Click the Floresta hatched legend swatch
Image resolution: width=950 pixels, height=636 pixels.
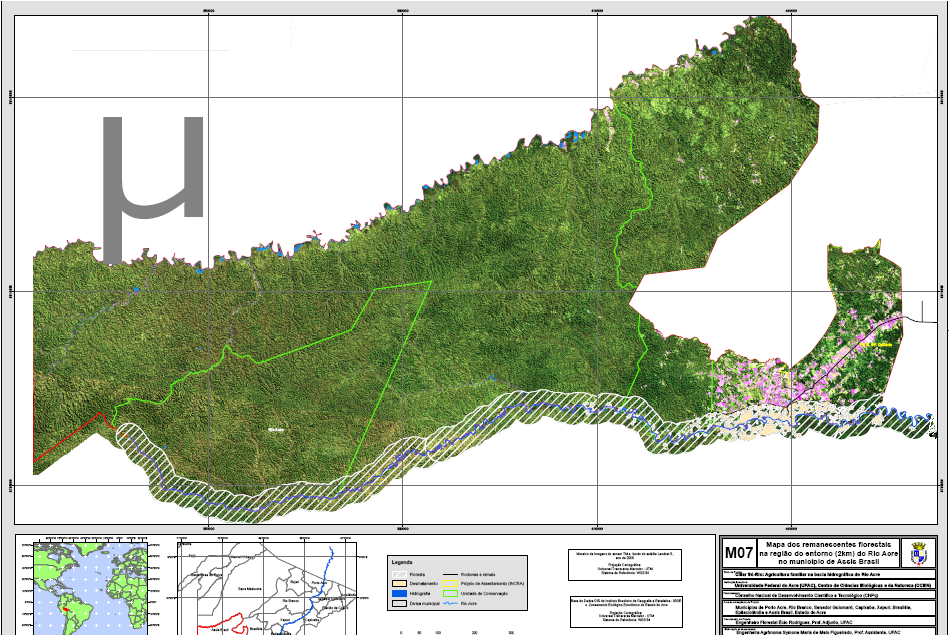(x=399, y=574)
